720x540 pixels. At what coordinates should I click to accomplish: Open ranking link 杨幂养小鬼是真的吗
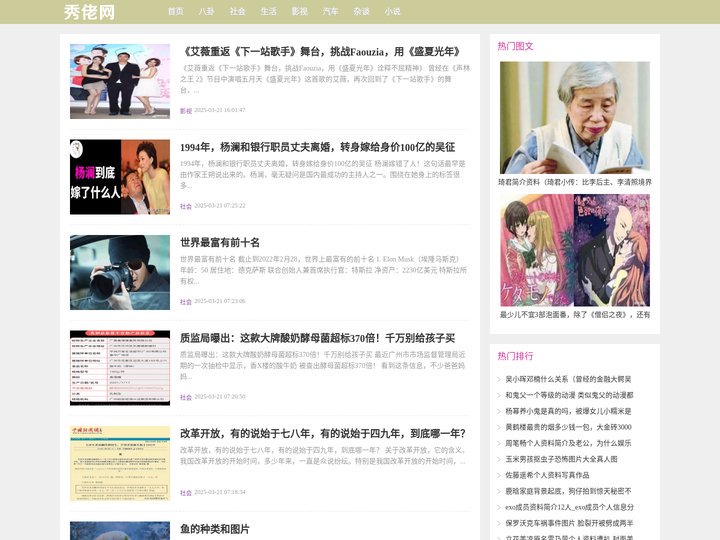pos(568,411)
